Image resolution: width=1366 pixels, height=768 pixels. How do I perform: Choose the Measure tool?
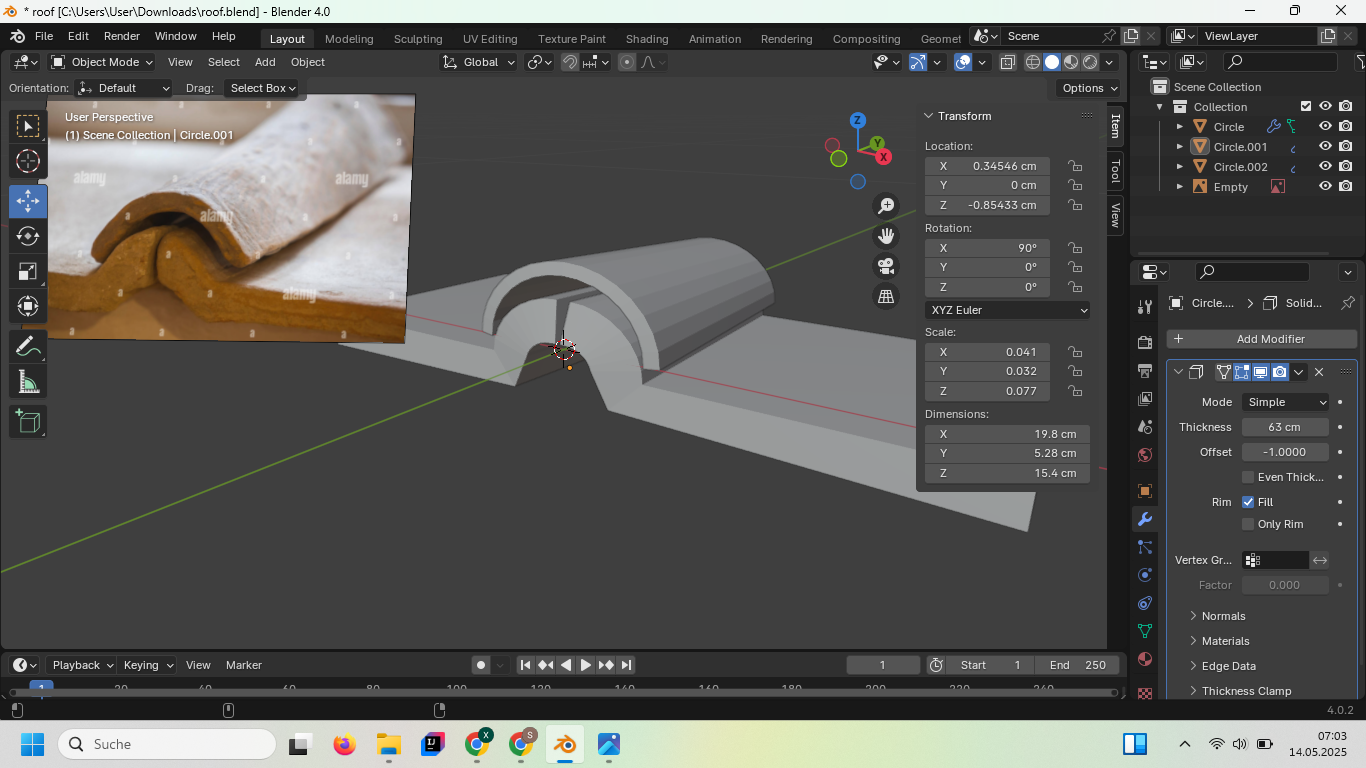coord(28,382)
